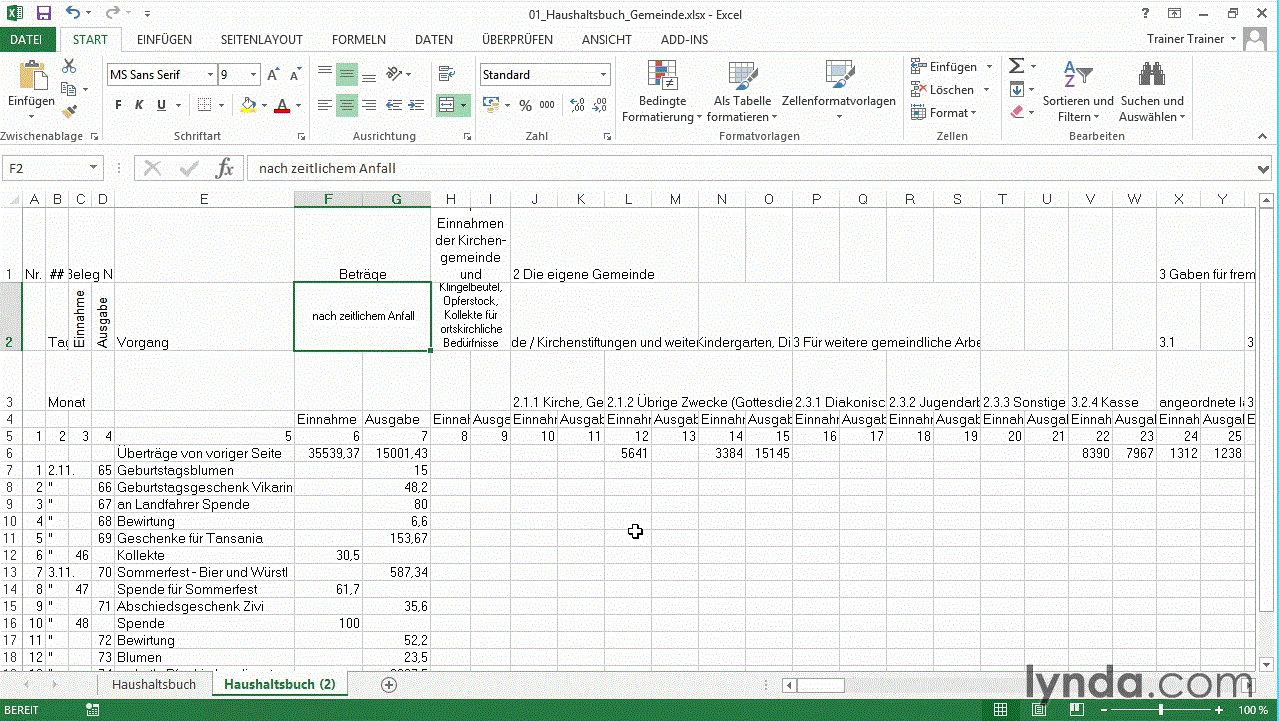Click the wrap text icon

(x=446, y=74)
